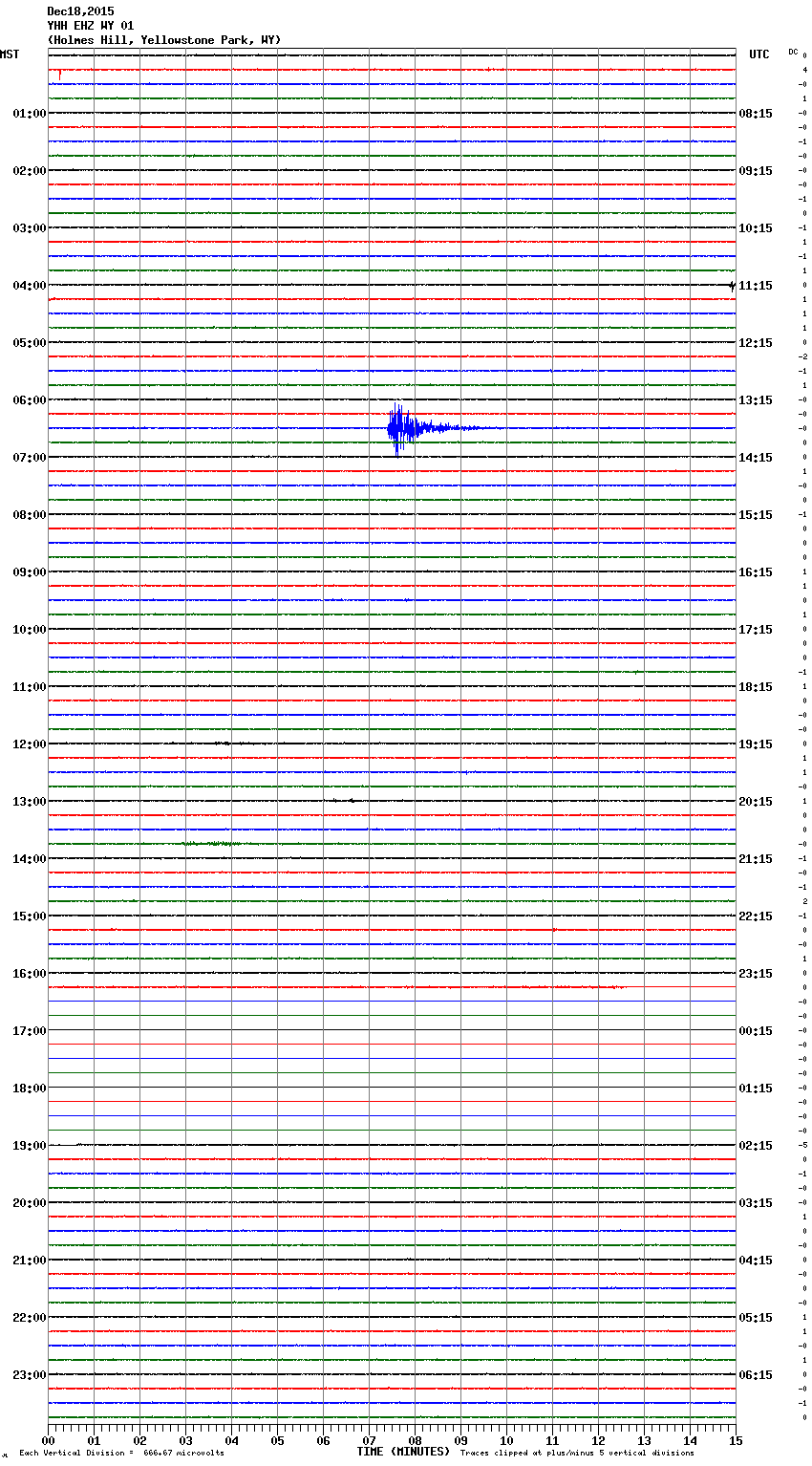The image size is (812, 1466).
Task: Click the 13:15 UTC time label
Action: pos(756,400)
